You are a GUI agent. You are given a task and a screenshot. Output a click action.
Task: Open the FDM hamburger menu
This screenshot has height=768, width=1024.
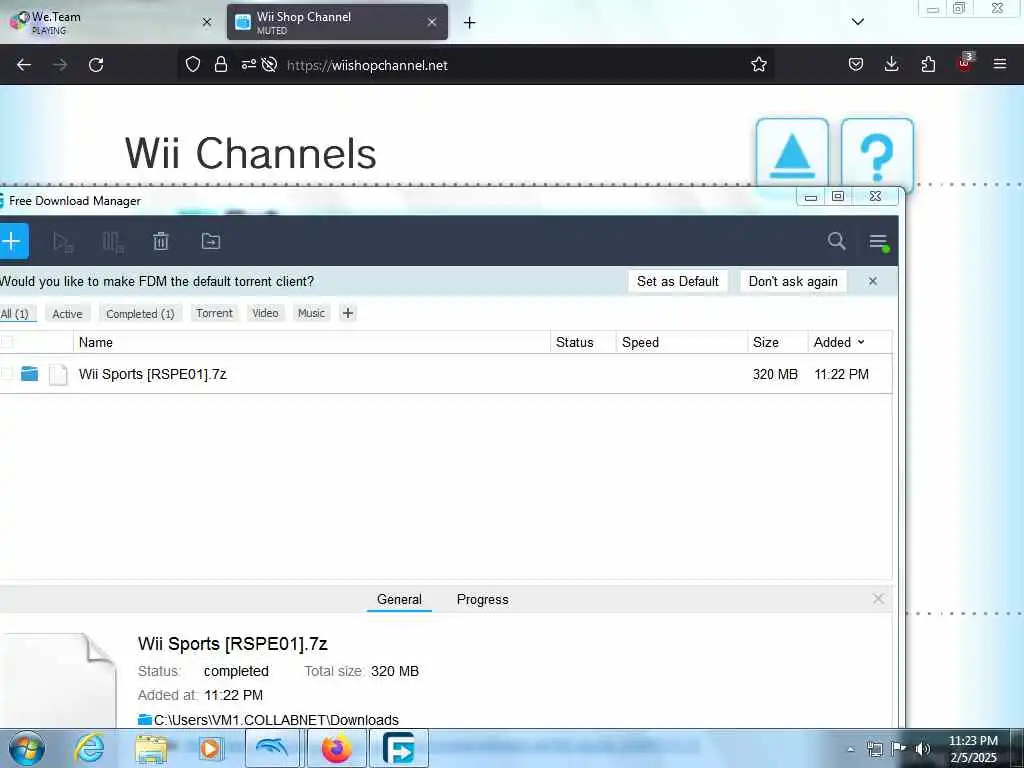click(x=878, y=242)
